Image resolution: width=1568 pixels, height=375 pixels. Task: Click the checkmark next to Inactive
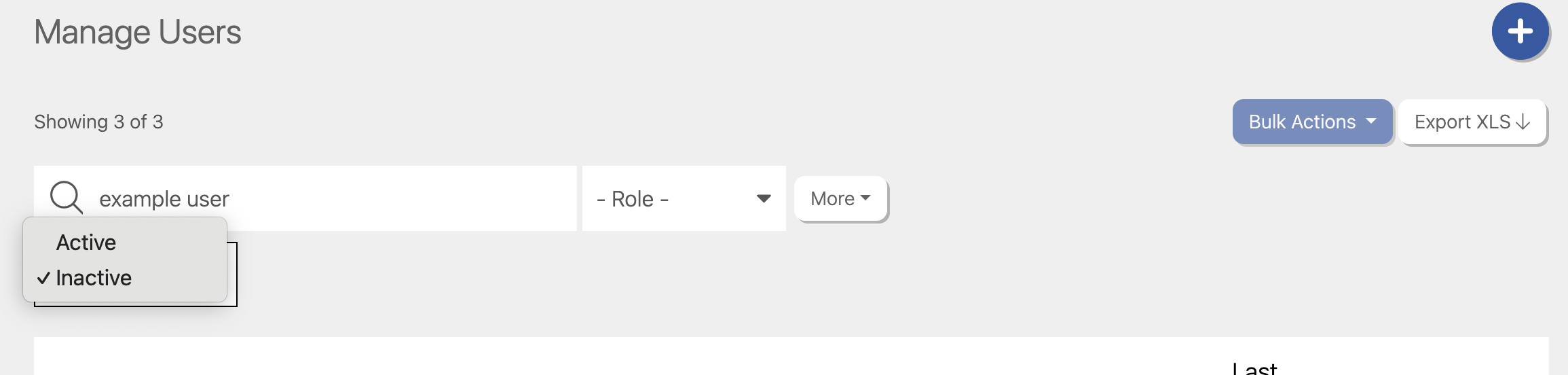pos(43,278)
